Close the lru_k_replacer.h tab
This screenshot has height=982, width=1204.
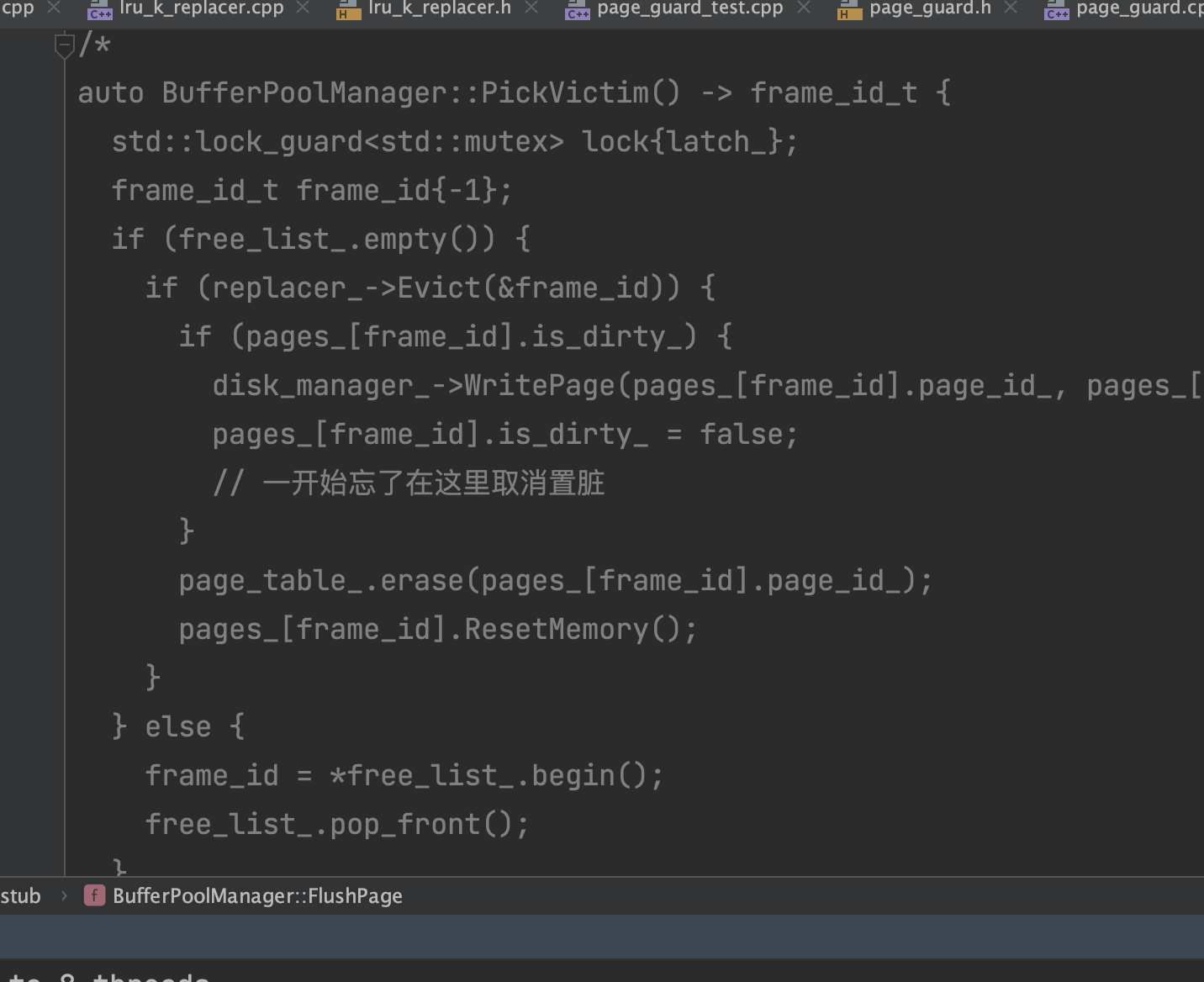click(531, 8)
